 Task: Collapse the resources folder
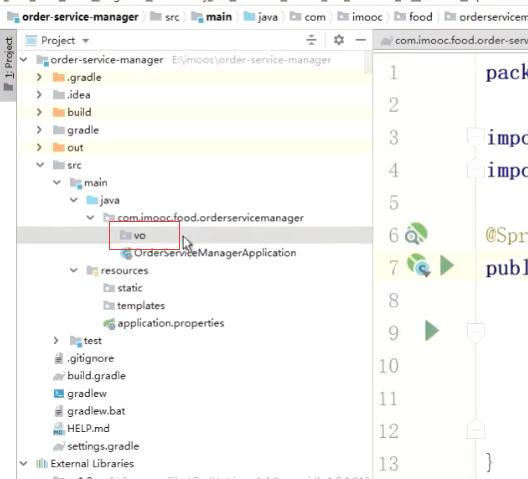pos(74,270)
